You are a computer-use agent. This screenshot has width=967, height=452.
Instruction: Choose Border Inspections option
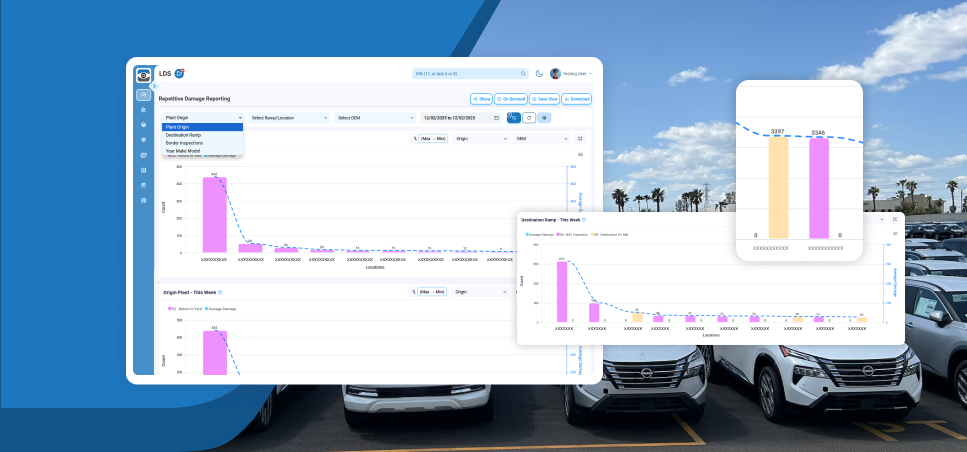coord(185,143)
